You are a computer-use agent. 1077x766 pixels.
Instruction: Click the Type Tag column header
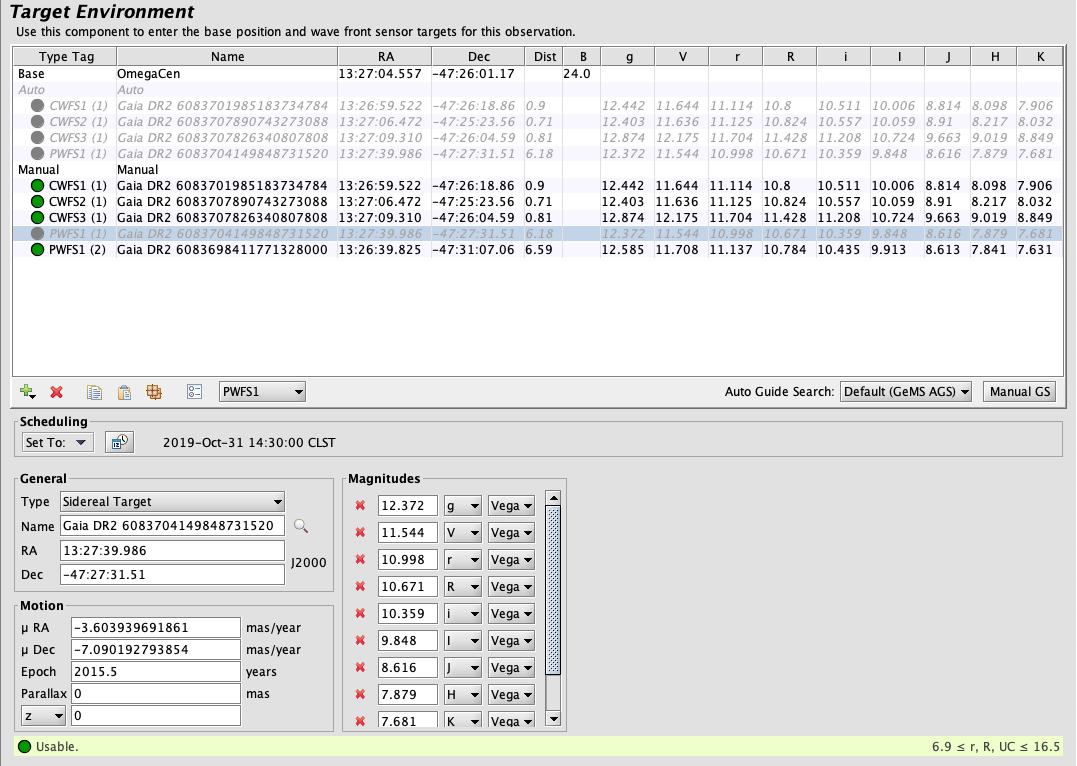tap(66, 57)
